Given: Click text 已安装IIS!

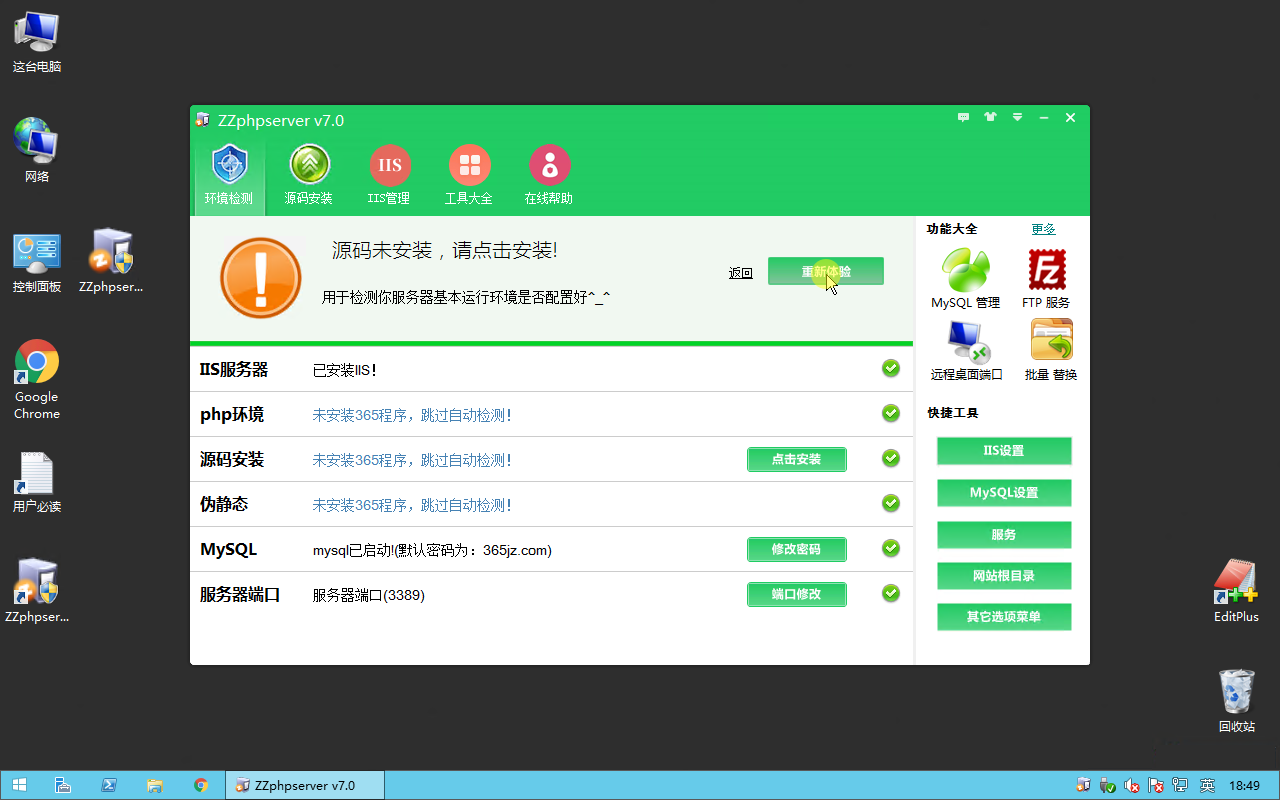Looking at the screenshot, I should pyautogui.click(x=345, y=370).
